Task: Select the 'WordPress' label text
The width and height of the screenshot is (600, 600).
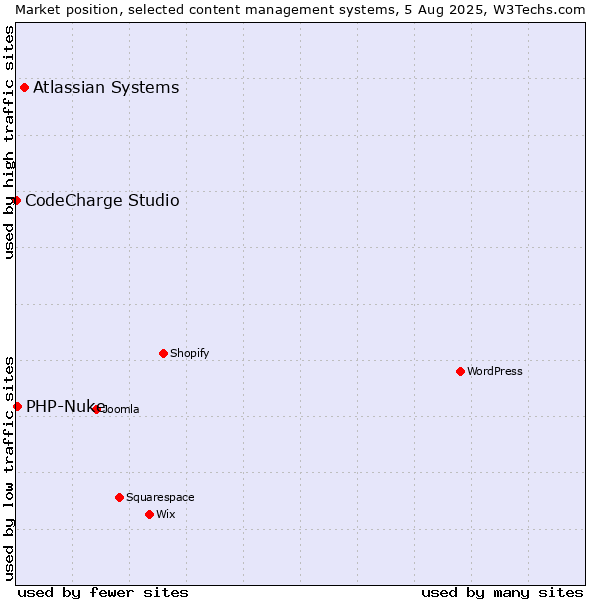Action: 494,372
